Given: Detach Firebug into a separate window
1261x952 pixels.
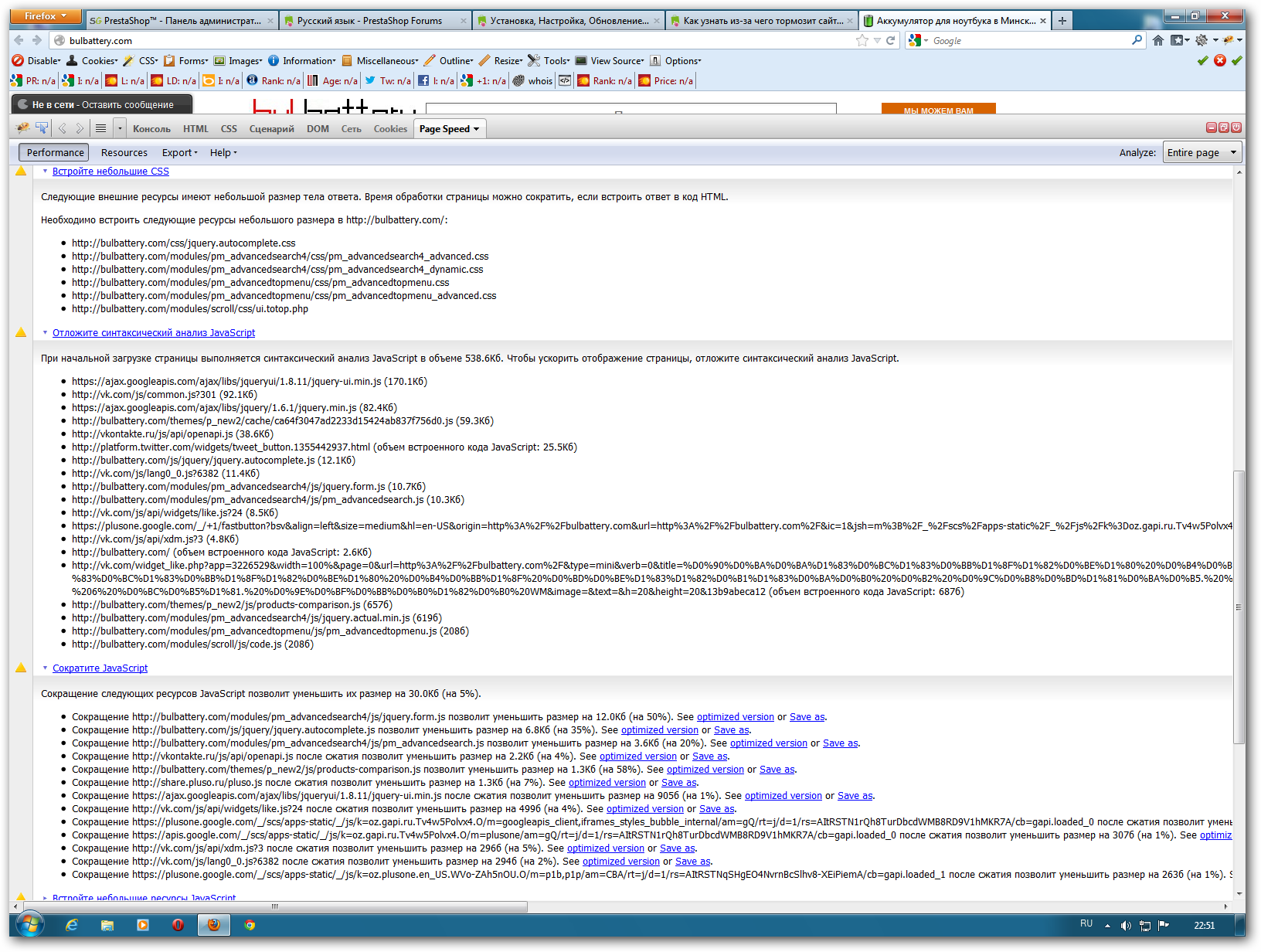Looking at the screenshot, I should pyautogui.click(x=1224, y=127).
